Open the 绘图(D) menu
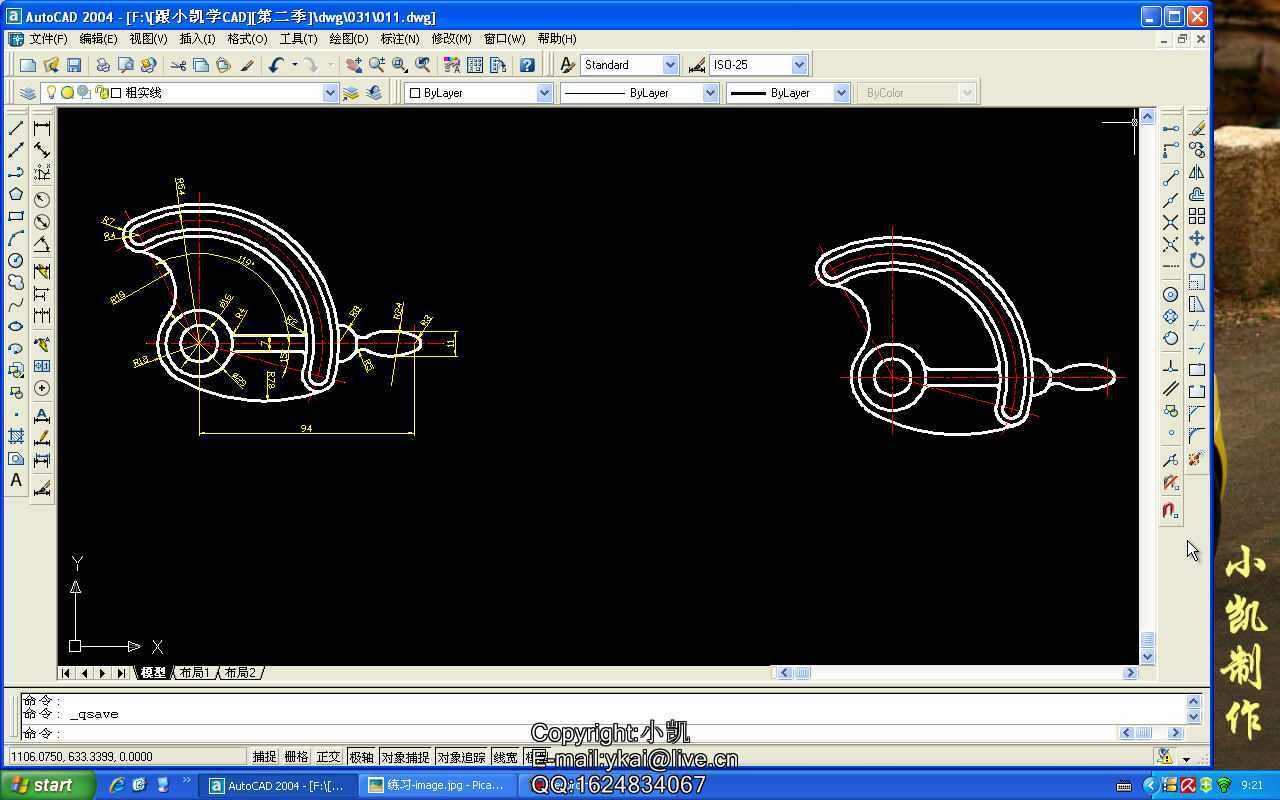 [348, 39]
